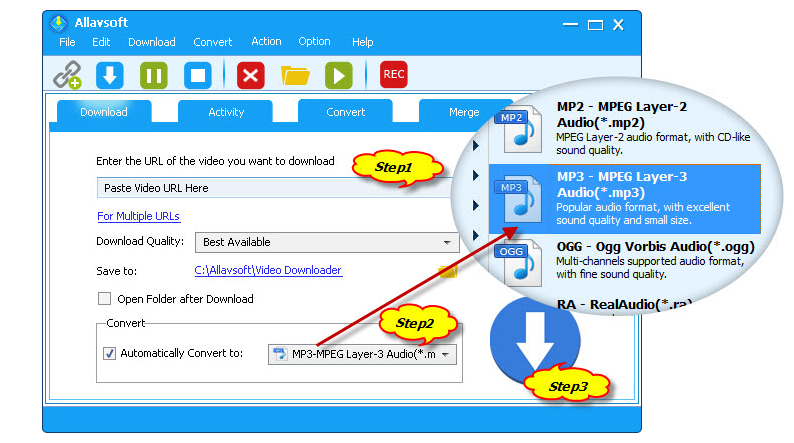794x443 pixels.
Task: Open the output folder toolbar icon
Action: (295, 75)
